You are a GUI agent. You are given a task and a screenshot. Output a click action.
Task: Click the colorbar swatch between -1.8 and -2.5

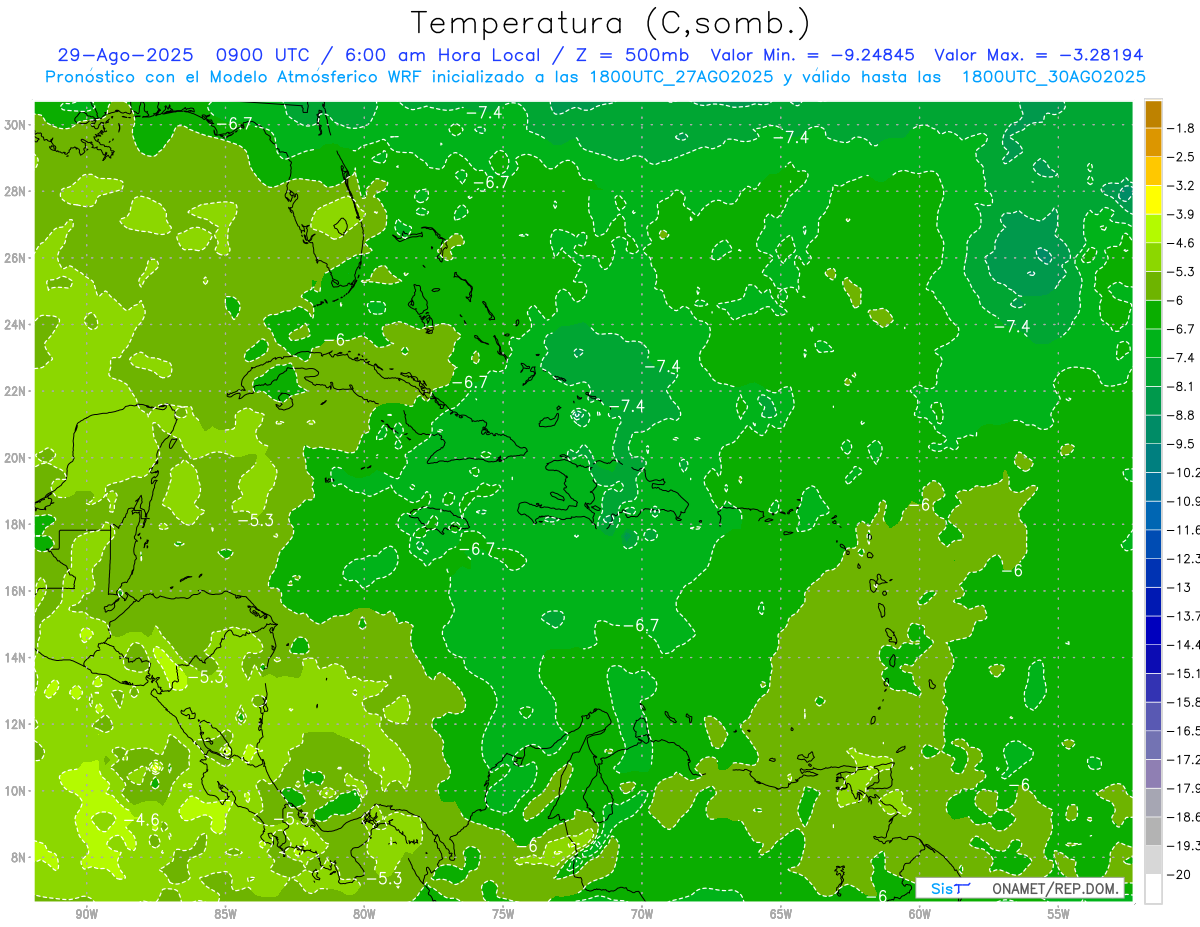pyautogui.click(x=1153, y=142)
